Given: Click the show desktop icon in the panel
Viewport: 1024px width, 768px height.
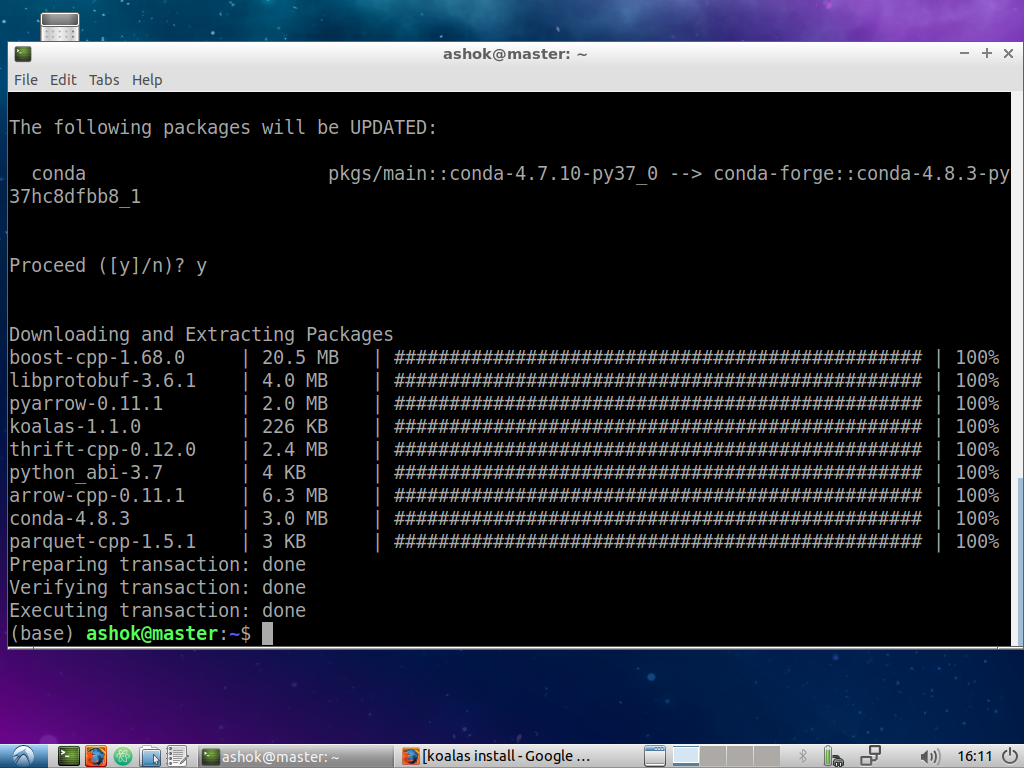Looking at the screenshot, I should (654, 756).
